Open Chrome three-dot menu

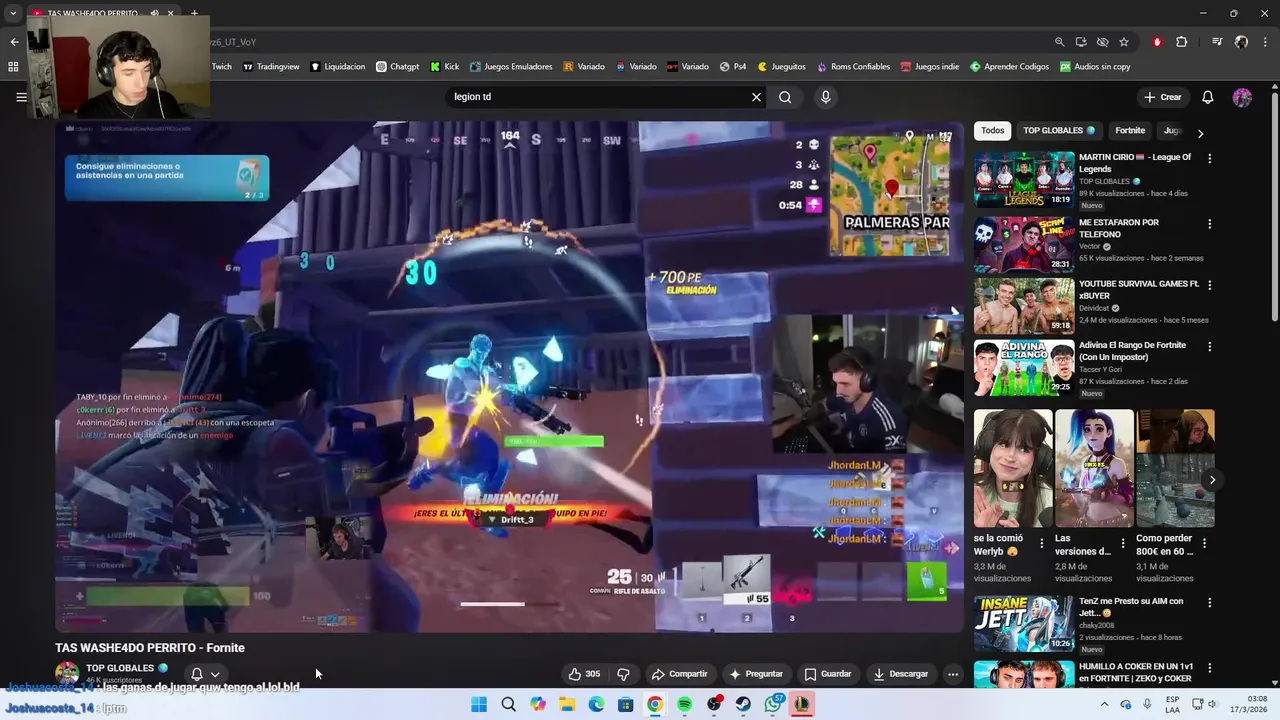[1265, 42]
